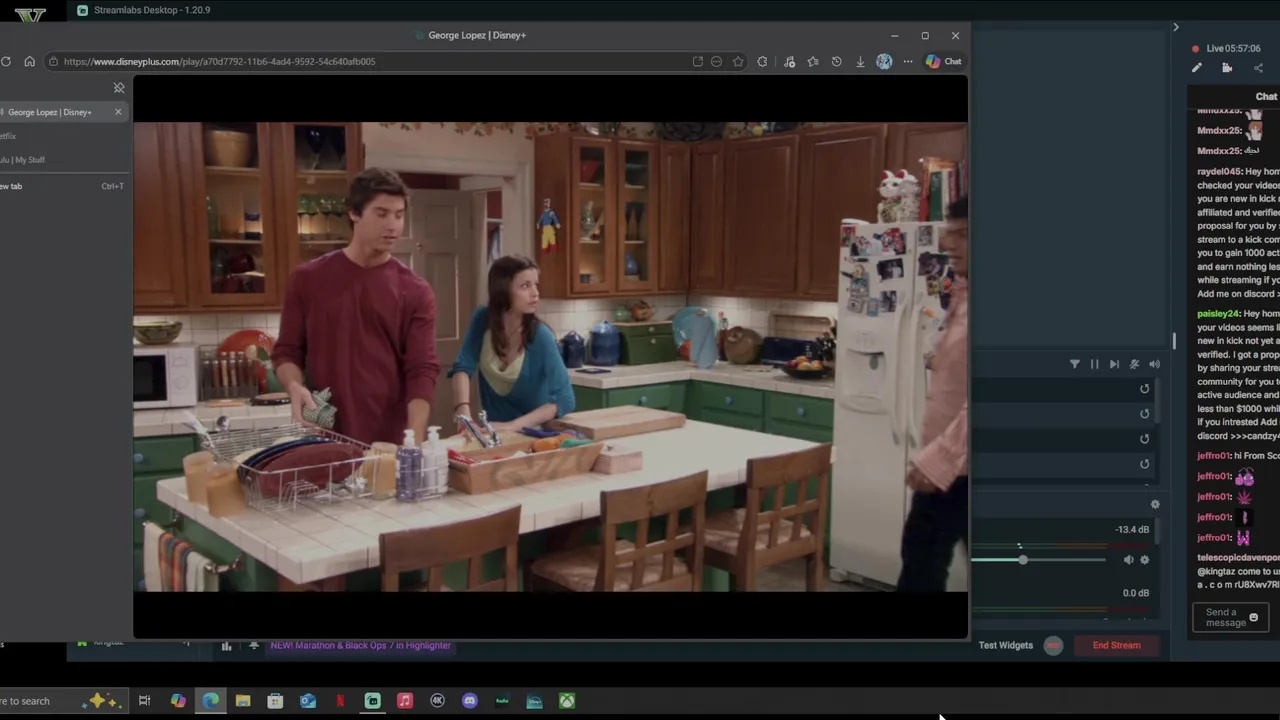Screen dimensions: 1280x720
Task: Open Apple Music from the taskbar
Action: click(x=405, y=701)
